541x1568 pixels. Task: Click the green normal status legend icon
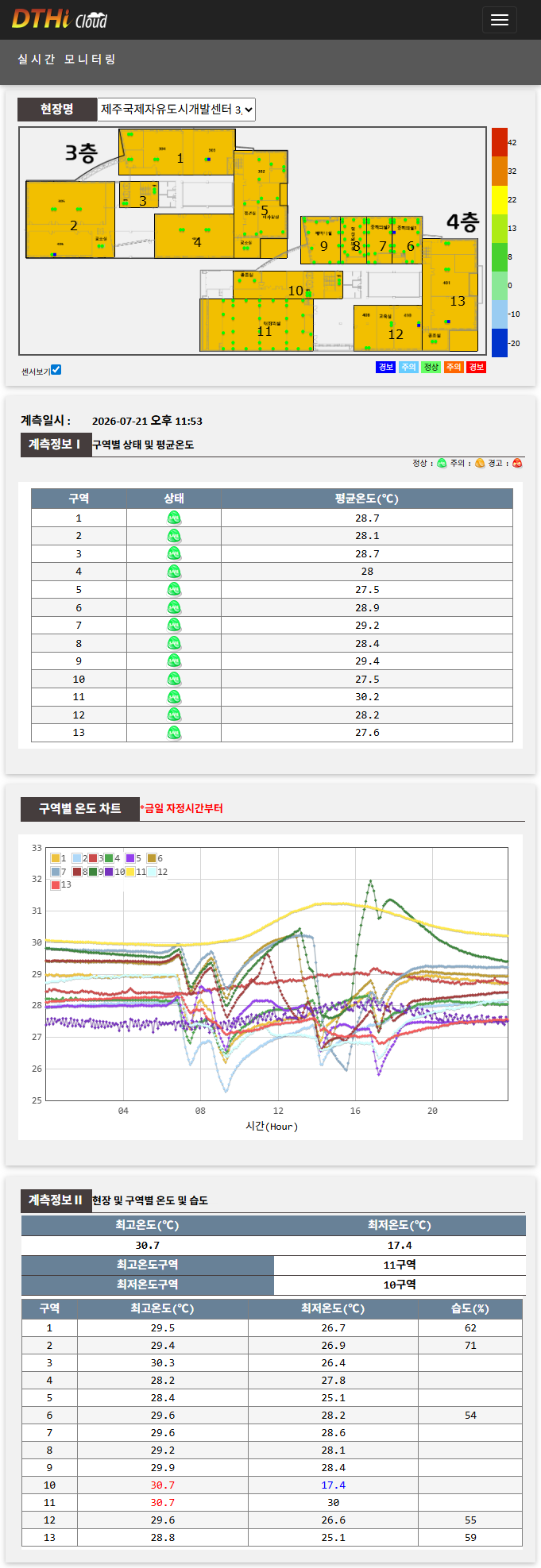coord(442,464)
